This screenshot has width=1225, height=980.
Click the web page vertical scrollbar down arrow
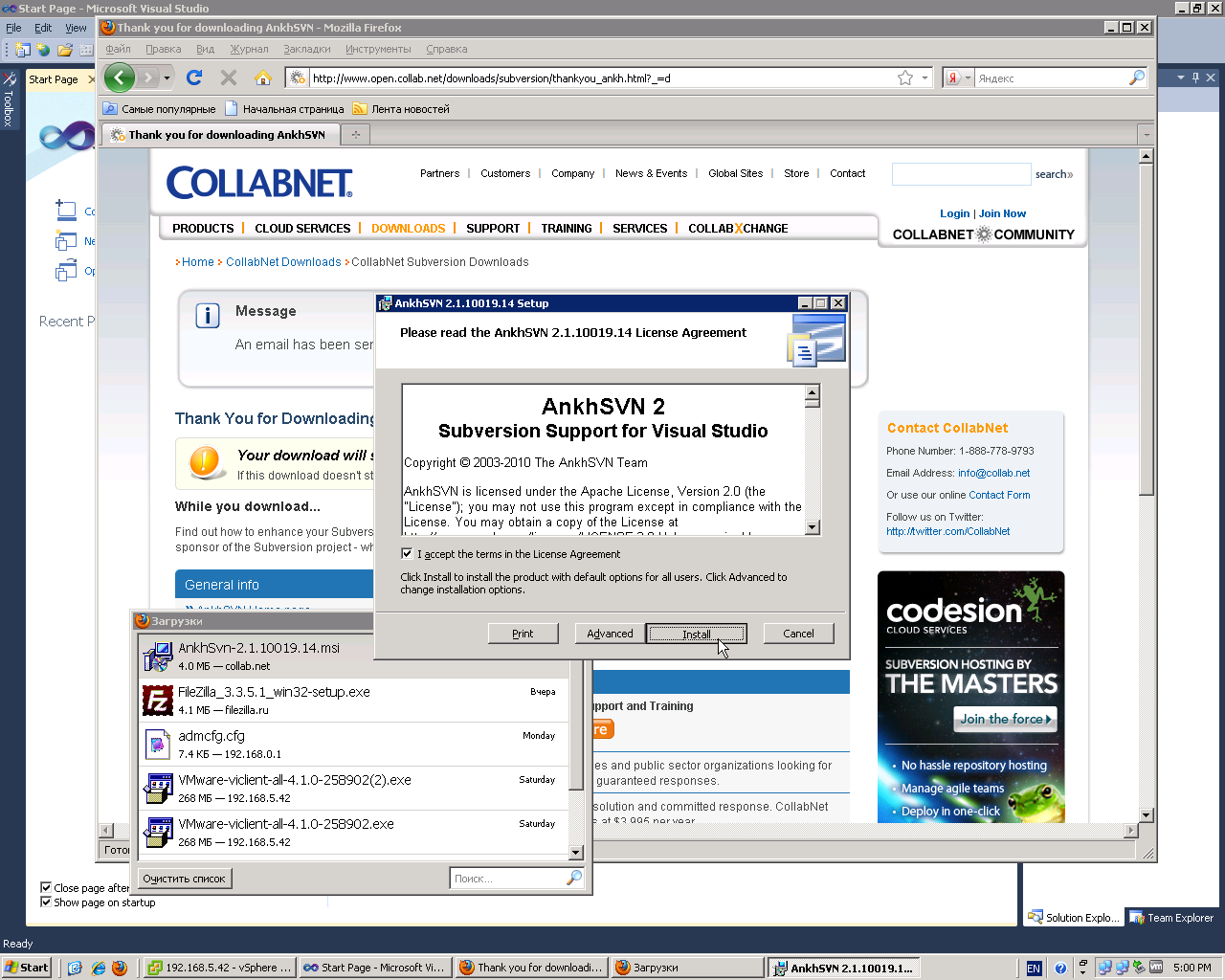coord(1146,815)
